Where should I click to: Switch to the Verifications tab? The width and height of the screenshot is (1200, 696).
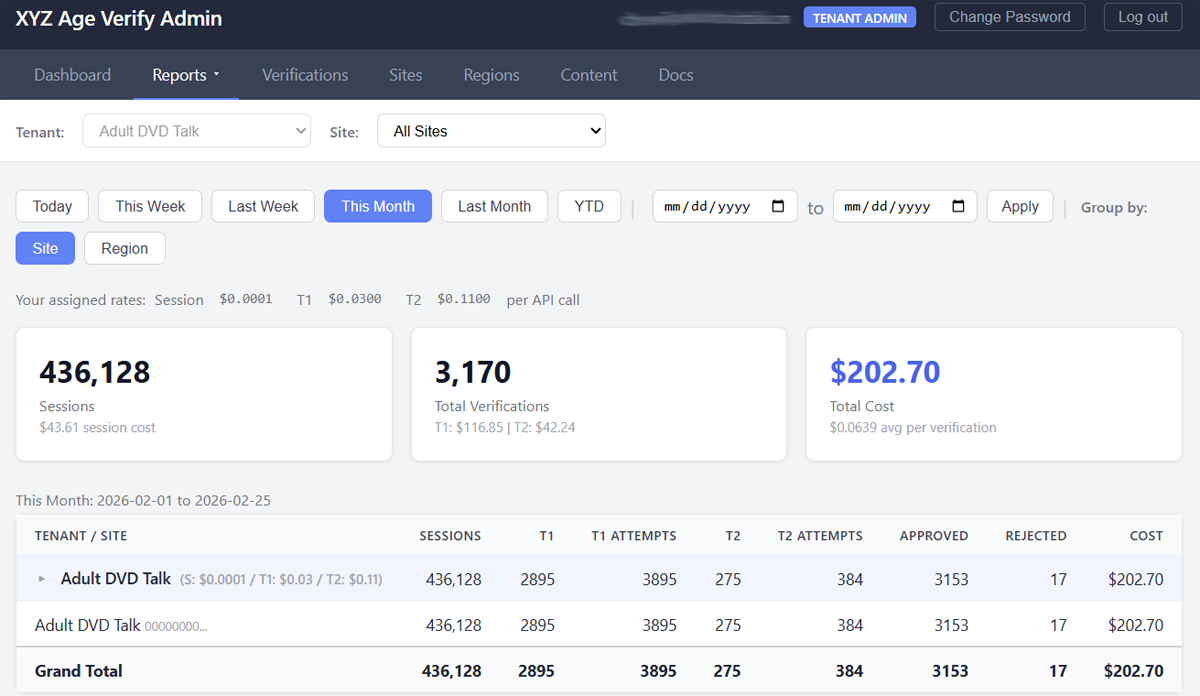(305, 75)
